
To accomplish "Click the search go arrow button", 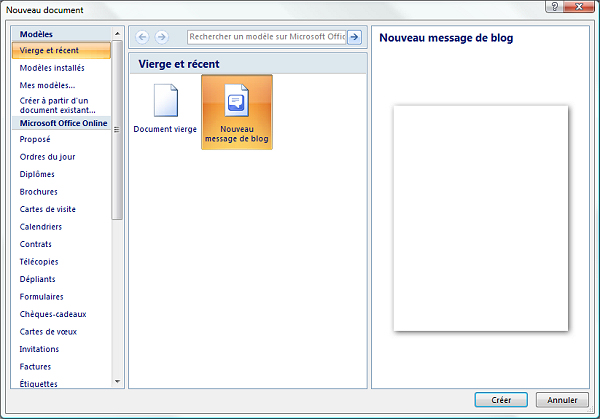I will (x=353, y=37).
